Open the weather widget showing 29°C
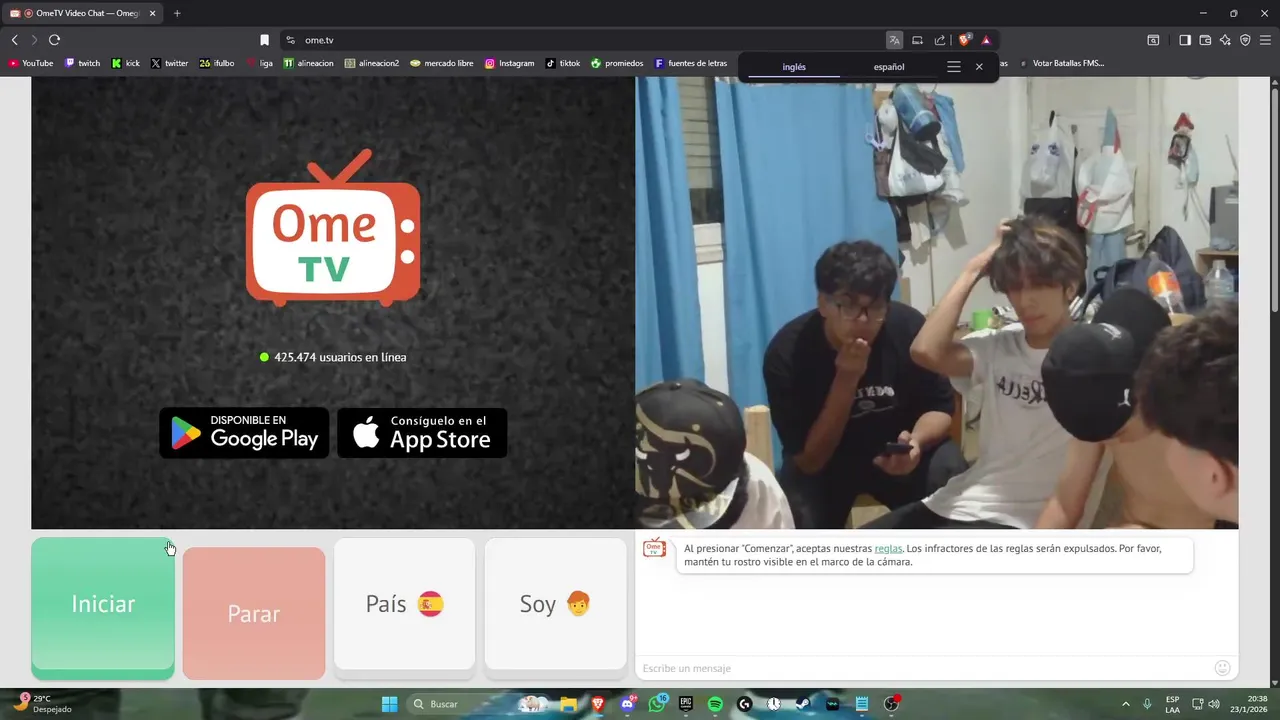 42,704
